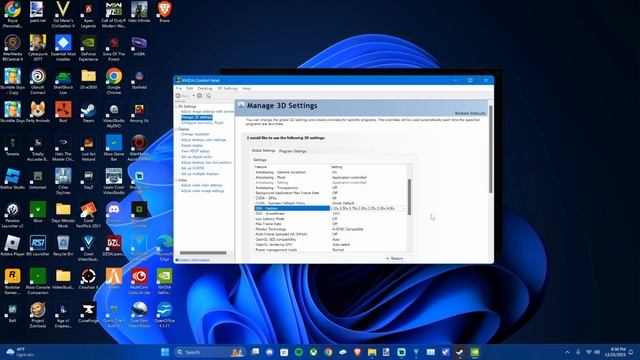Select Set up multiple displays
Viewport: 640px width, 360px height.
coord(200,174)
